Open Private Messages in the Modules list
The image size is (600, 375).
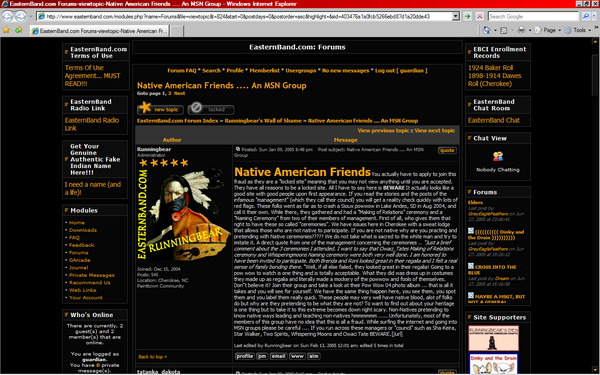tap(91, 275)
